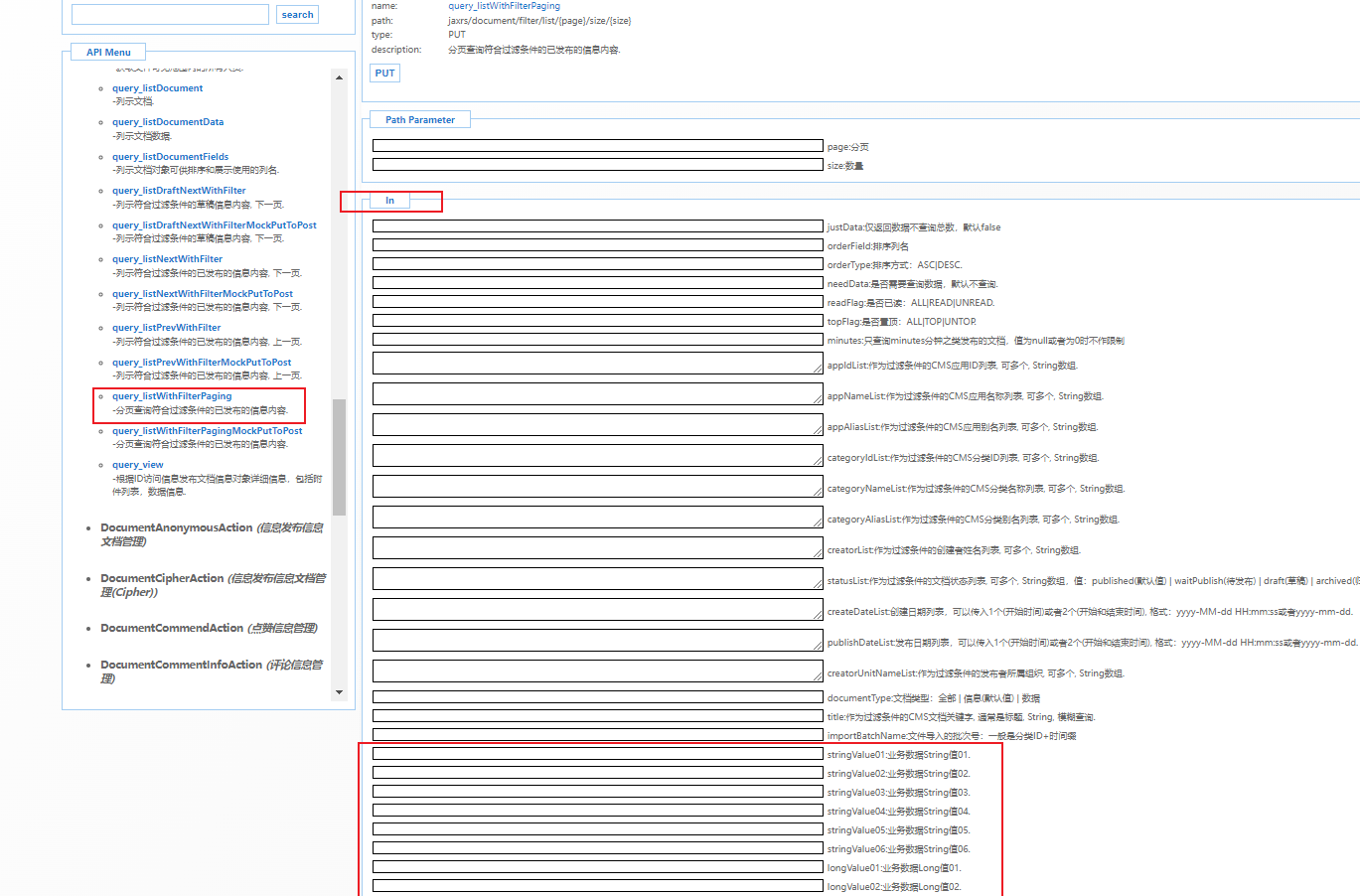Click the search button
The width and height of the screenshot is (1360, 896).
pos(297,15)
